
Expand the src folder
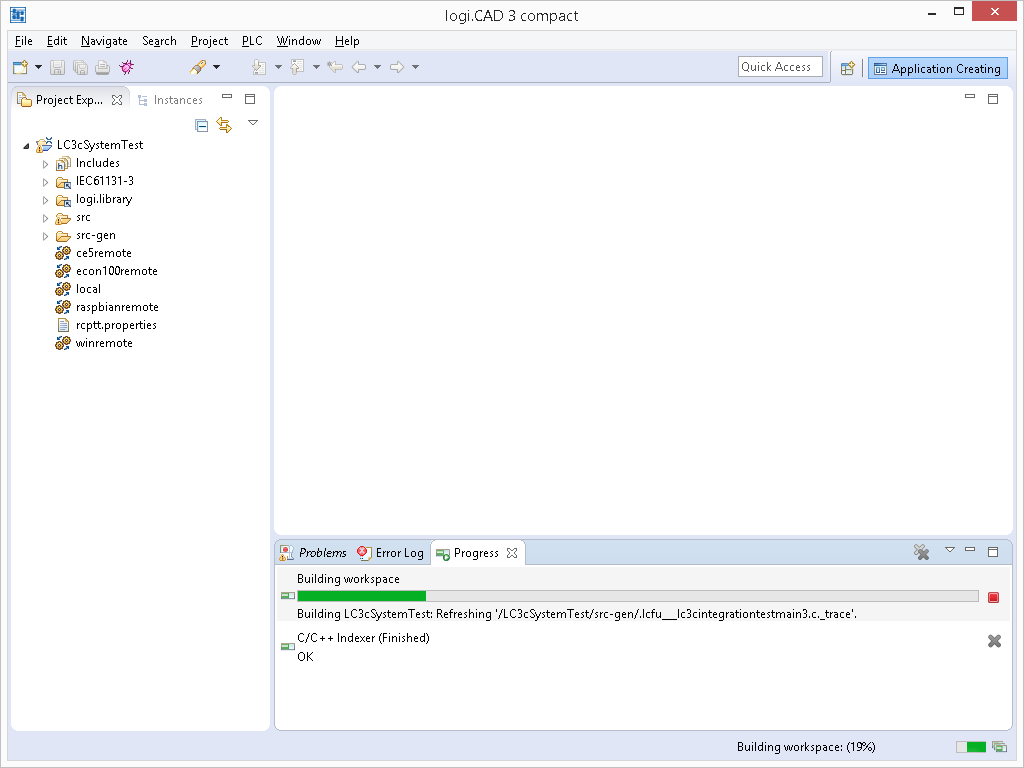coord(45,218)
